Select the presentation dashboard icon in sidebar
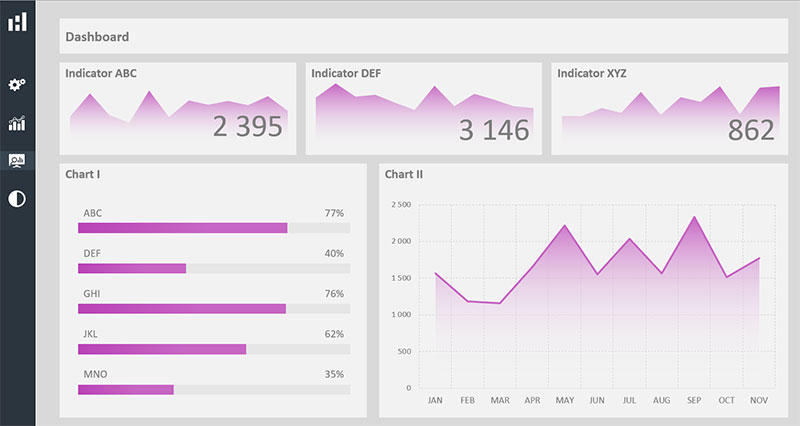 point(17,160)
